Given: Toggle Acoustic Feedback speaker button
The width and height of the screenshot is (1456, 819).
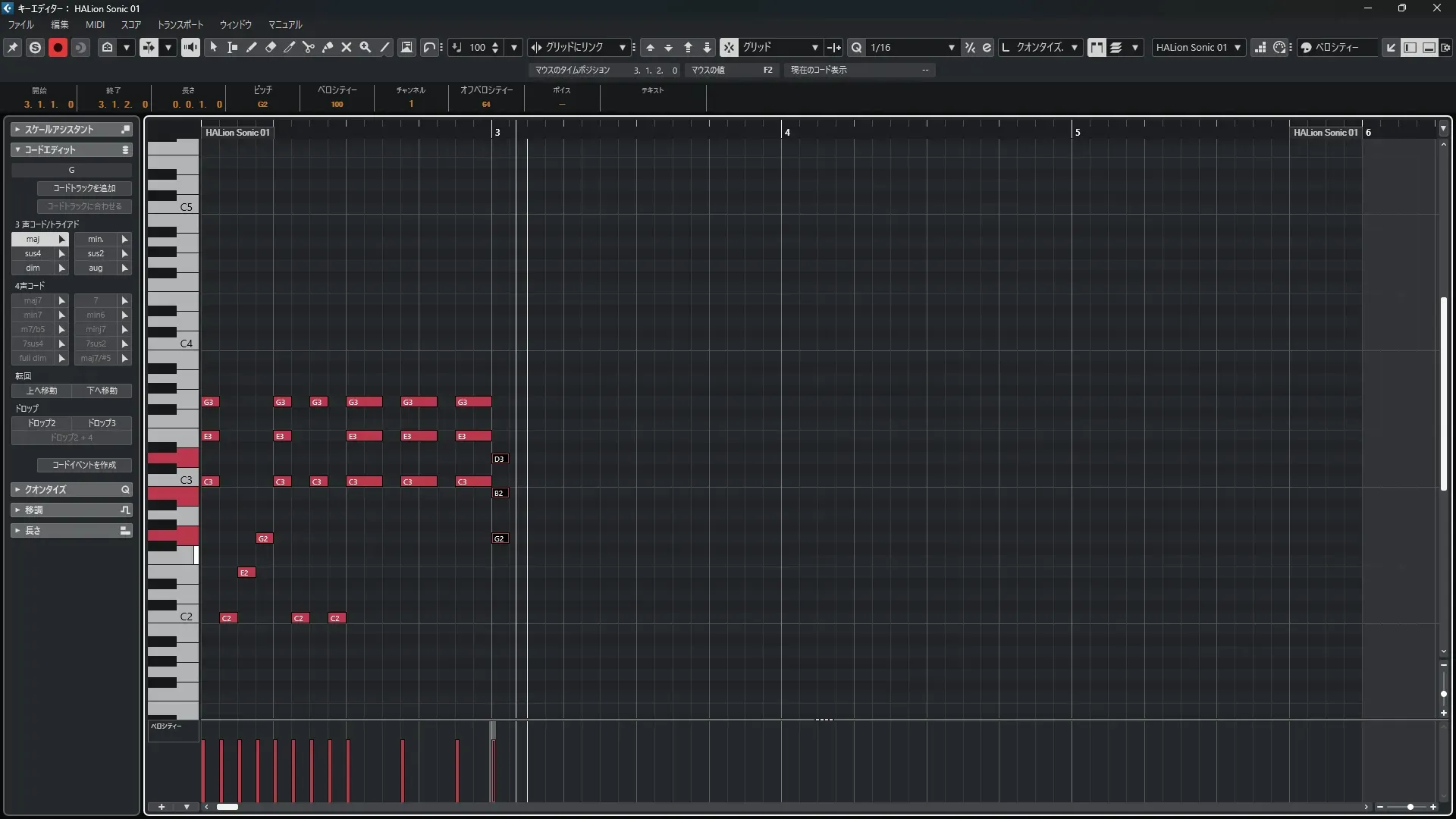Looking at the screenshot, I should click(x=190, y=47).
